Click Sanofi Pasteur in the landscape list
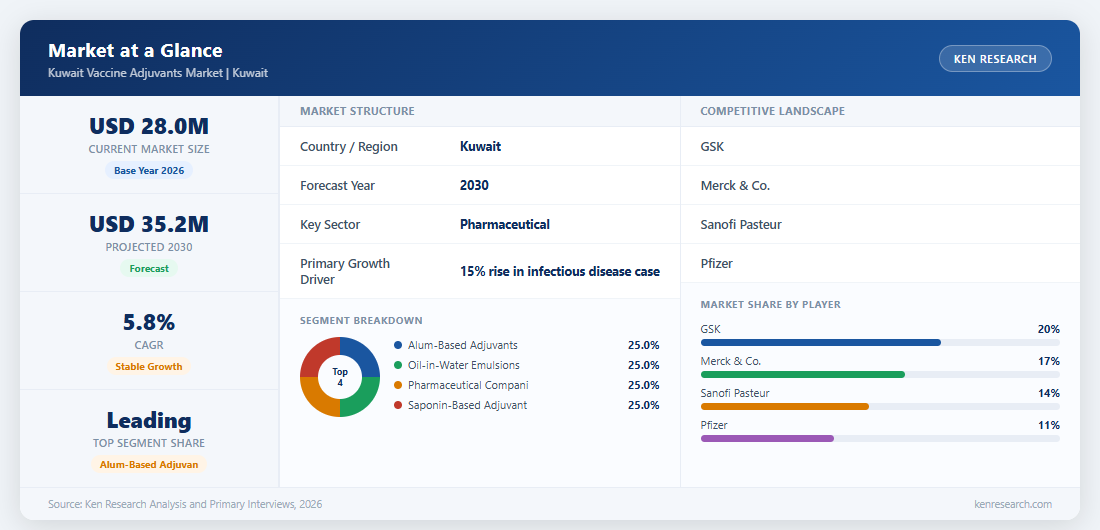This screenshot has width=1100, height=530. point(741,225)
